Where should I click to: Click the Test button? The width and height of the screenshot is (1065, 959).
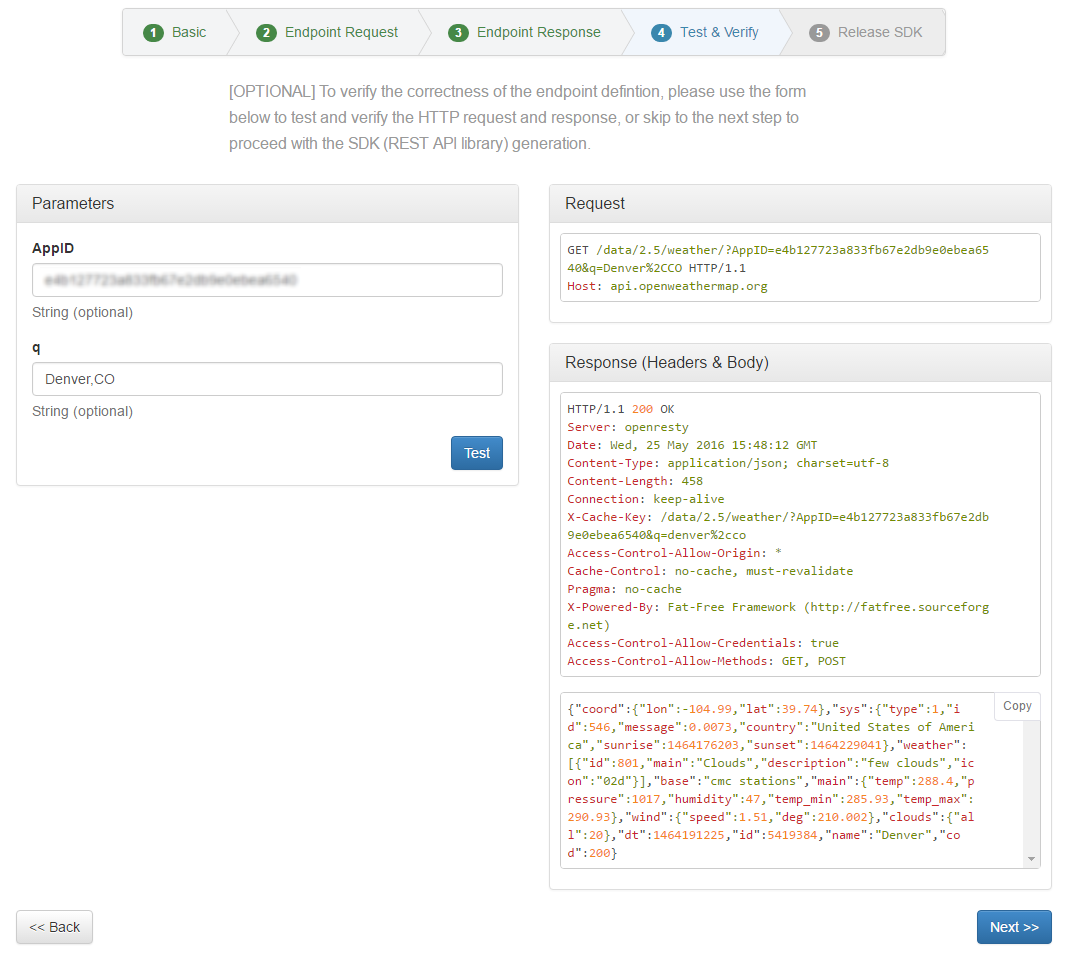476,452
